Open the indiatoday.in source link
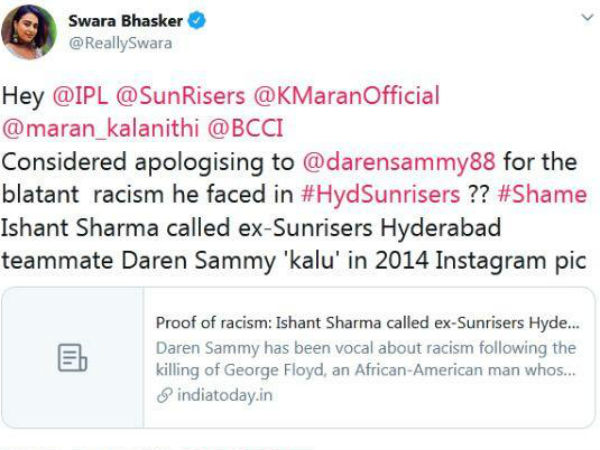The width and height of the screenshot is (600, 450). click(x=225, y=395)
